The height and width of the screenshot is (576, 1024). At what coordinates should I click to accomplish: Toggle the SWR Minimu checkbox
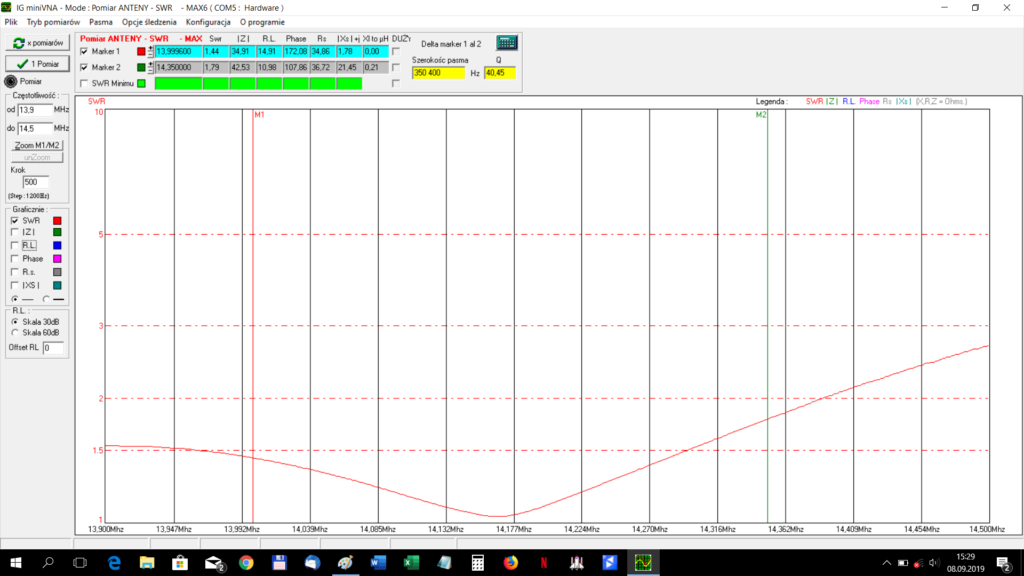point(82,81)
